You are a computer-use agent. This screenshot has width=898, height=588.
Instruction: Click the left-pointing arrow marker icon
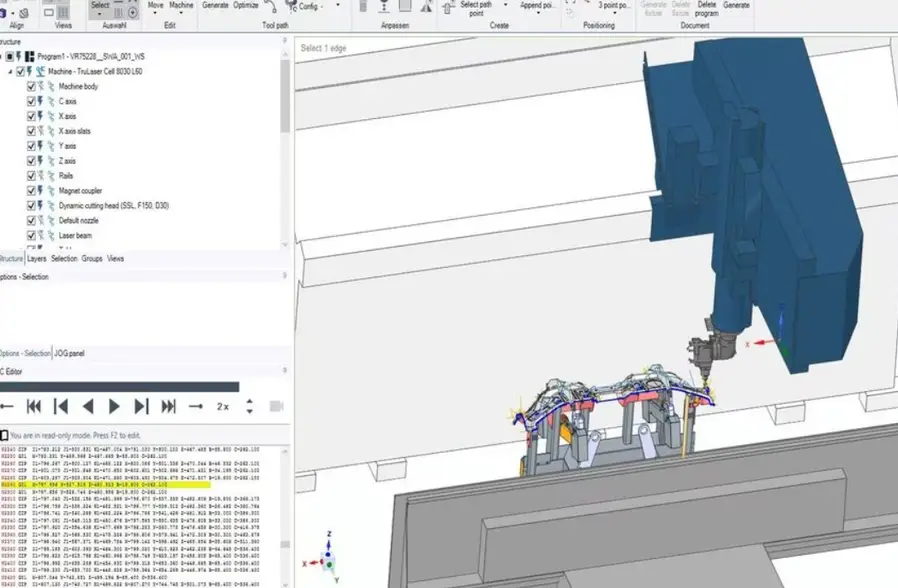pos(7,407)
